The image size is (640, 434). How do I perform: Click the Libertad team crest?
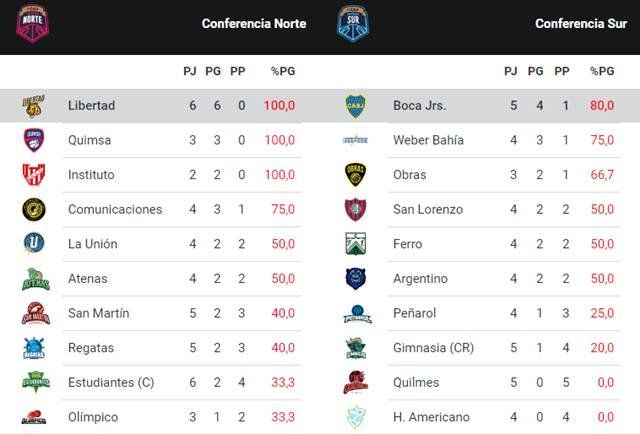pos(33,105)
